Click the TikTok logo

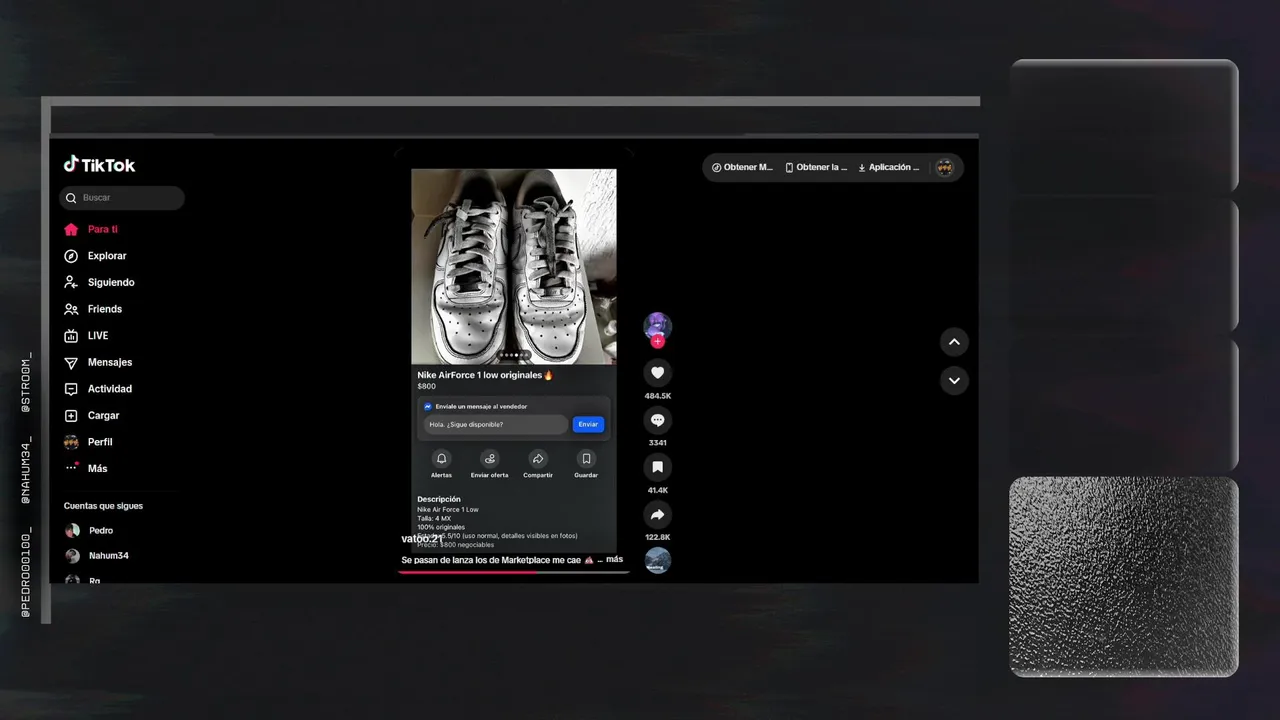point(99,165)
